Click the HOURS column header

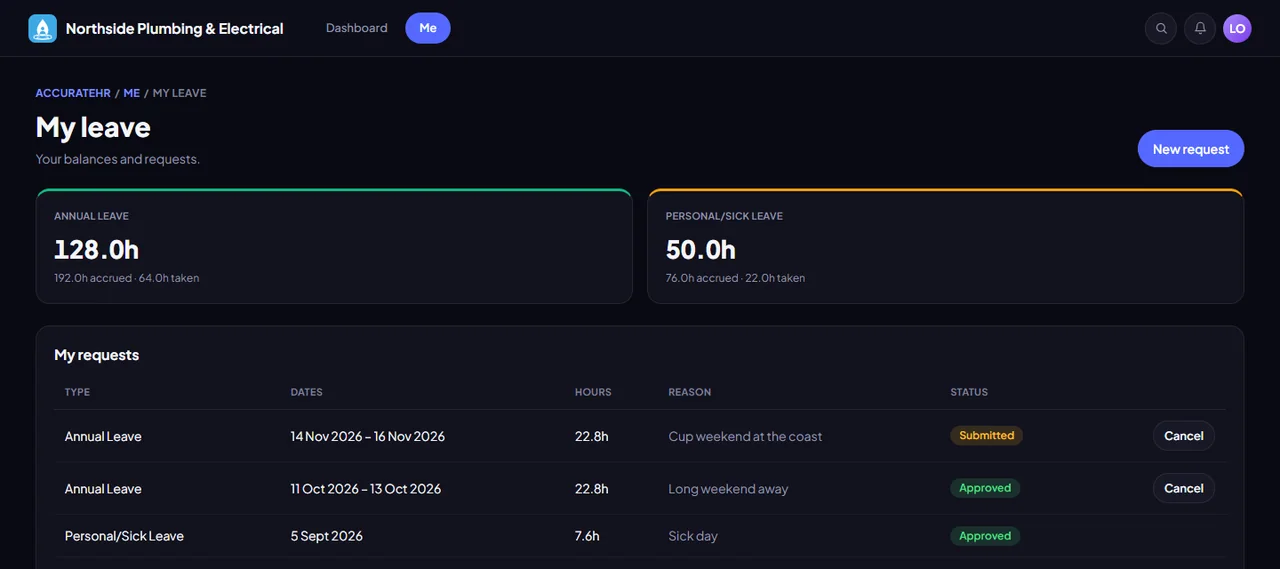(593, 392)
